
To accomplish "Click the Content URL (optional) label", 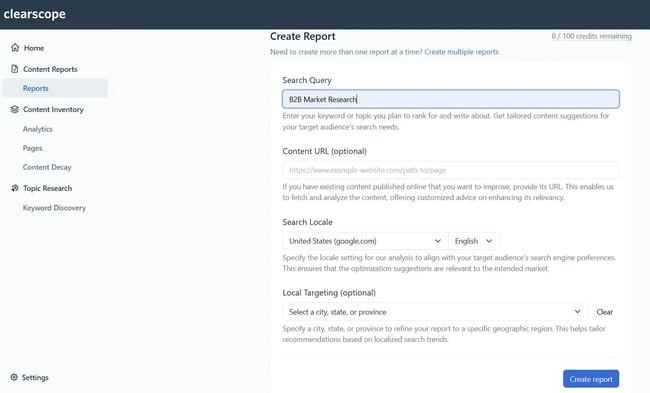I will pos(325,151).
